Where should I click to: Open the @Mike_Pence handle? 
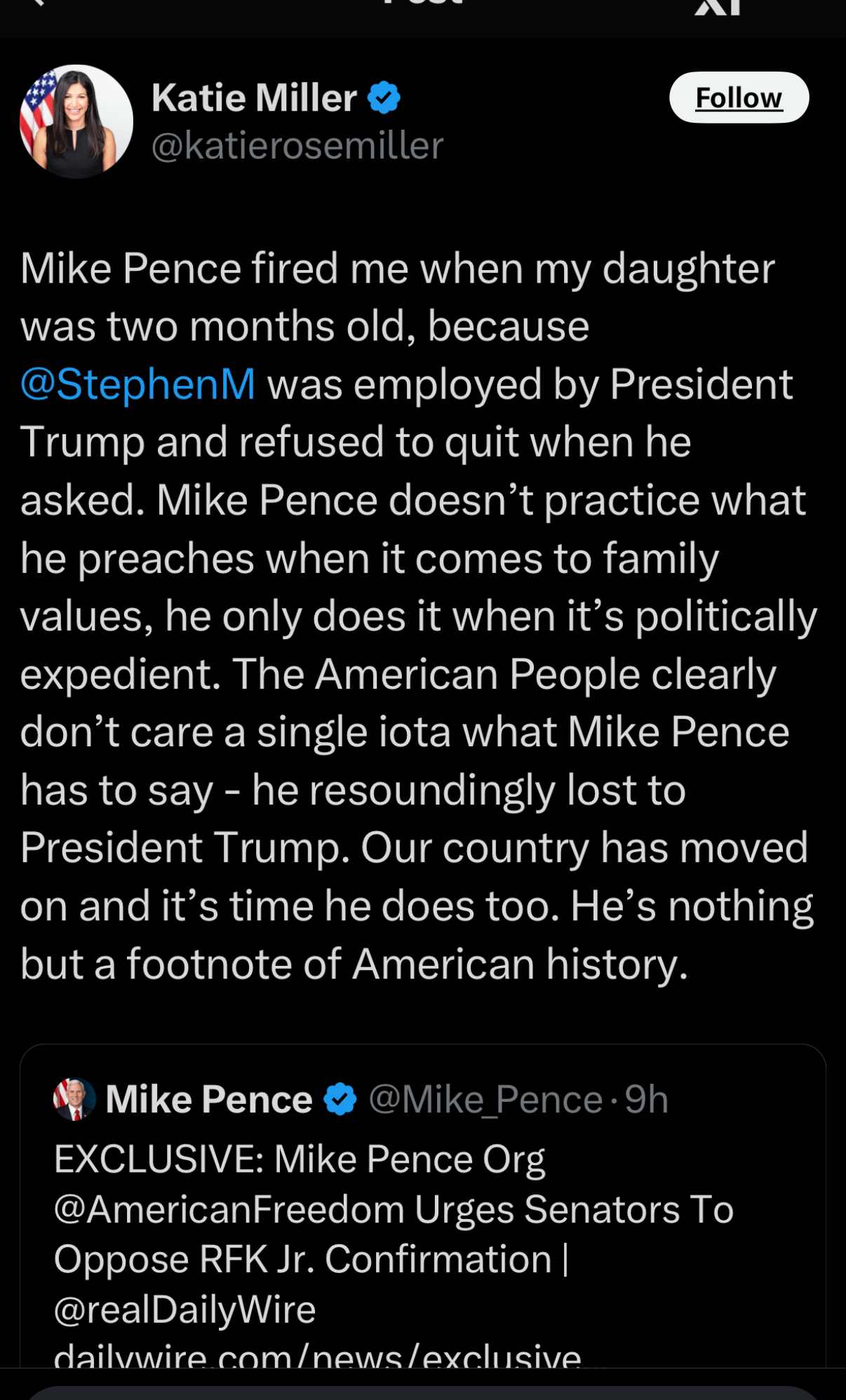485,1099
